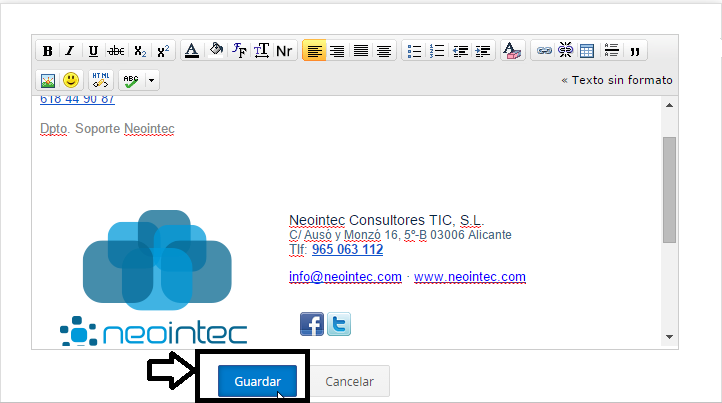
Task: Click the 'Neointec Consultores TIC, S.L.' line
Action: pos(386,220)
